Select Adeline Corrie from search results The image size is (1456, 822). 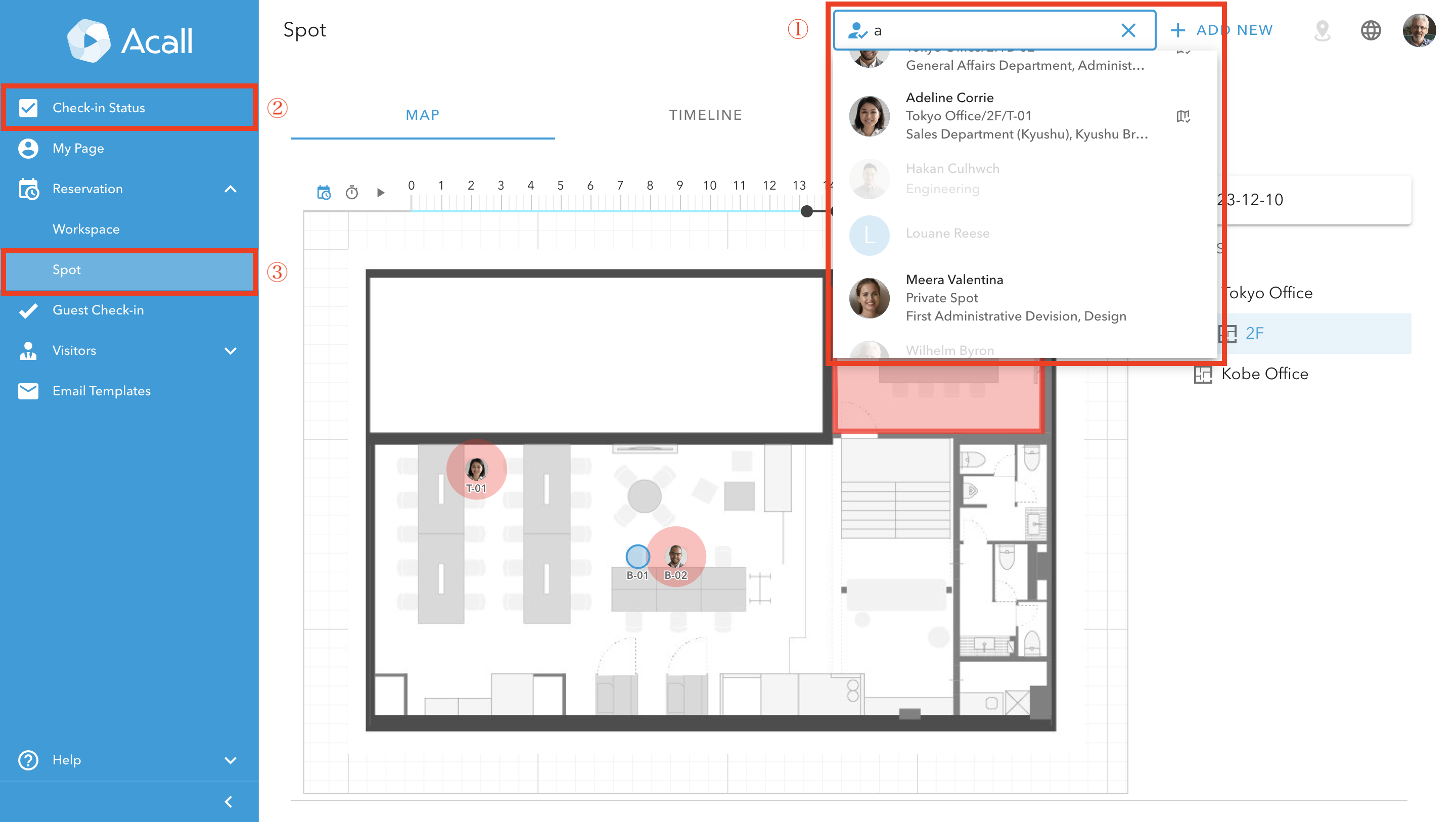tap(1024, 116)
